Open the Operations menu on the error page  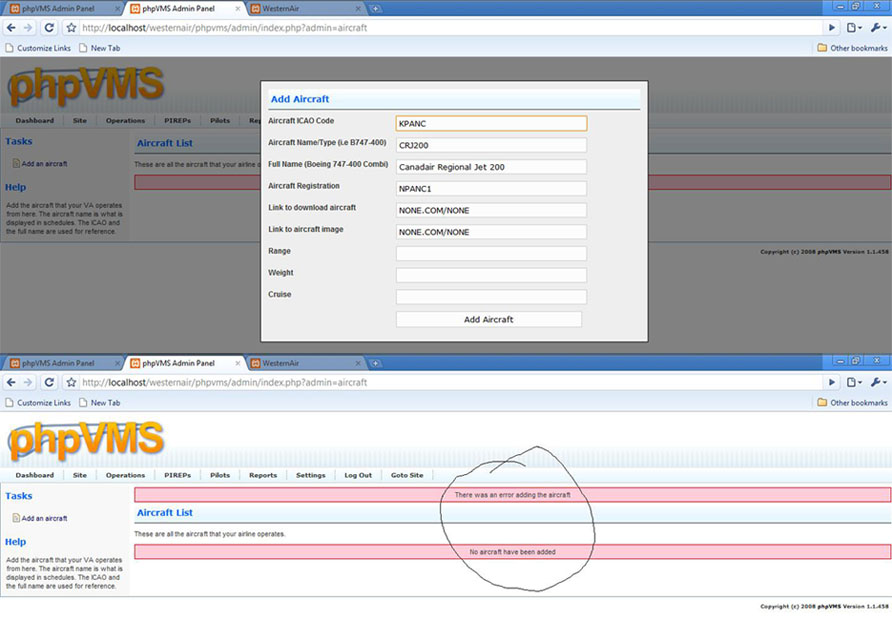[125, 475]
